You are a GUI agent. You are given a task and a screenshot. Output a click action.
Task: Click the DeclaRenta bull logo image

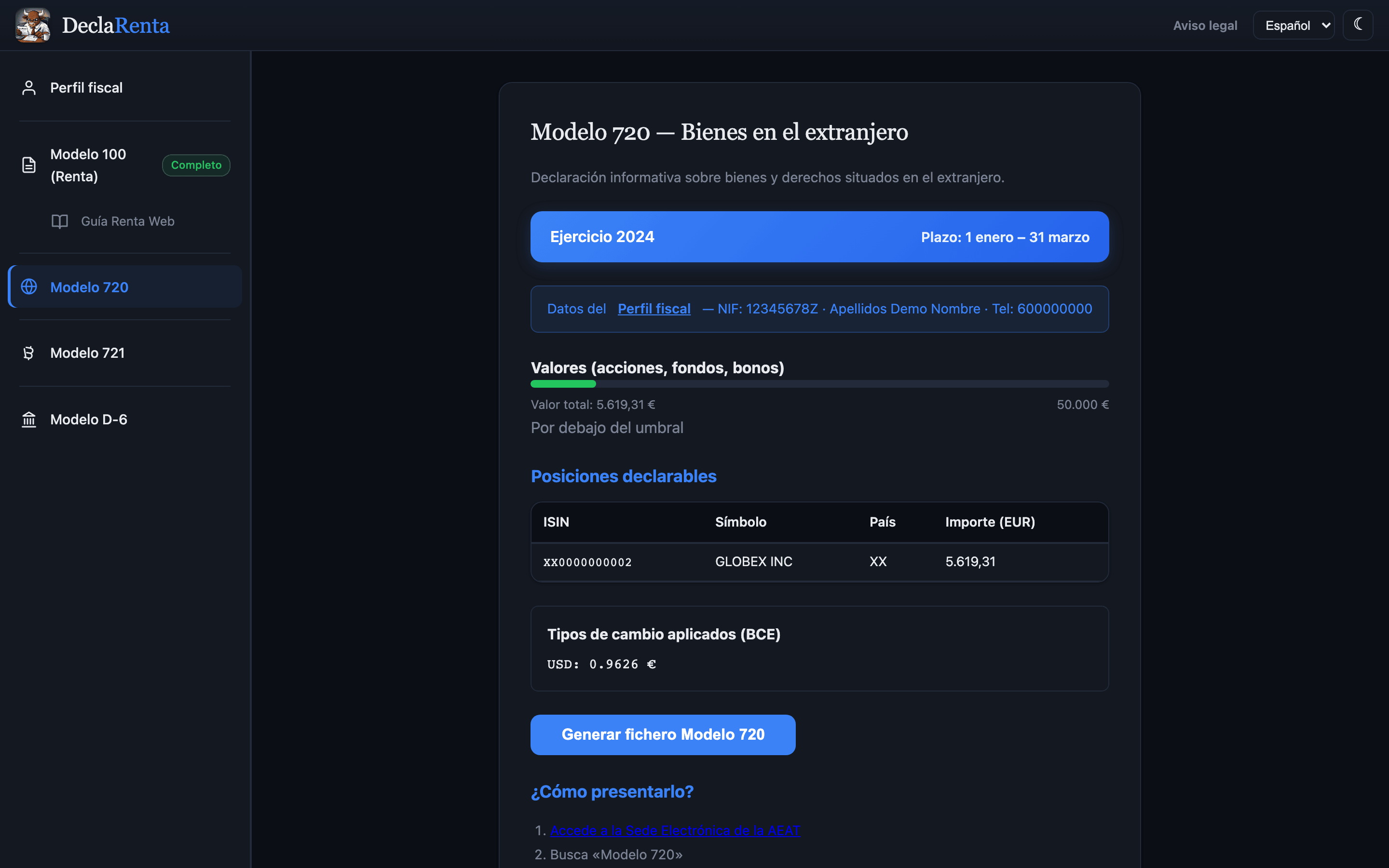click(33, 25)
